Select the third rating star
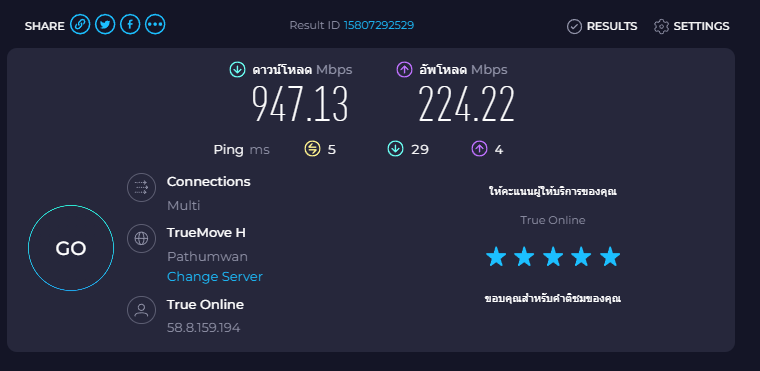Viewport: 760px width, 371px height. tap(553, 257)
